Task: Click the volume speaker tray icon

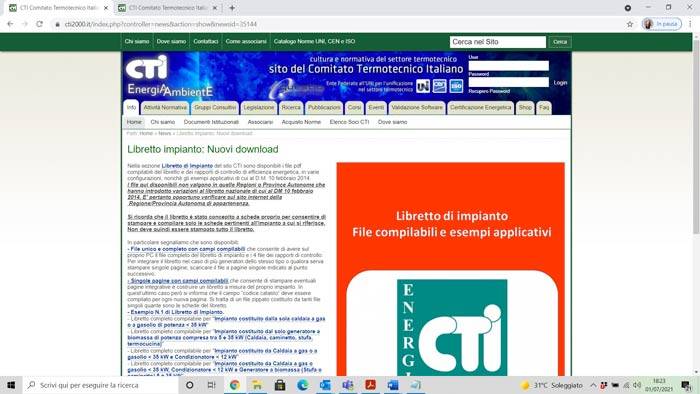Action: [x=637, y=385]
